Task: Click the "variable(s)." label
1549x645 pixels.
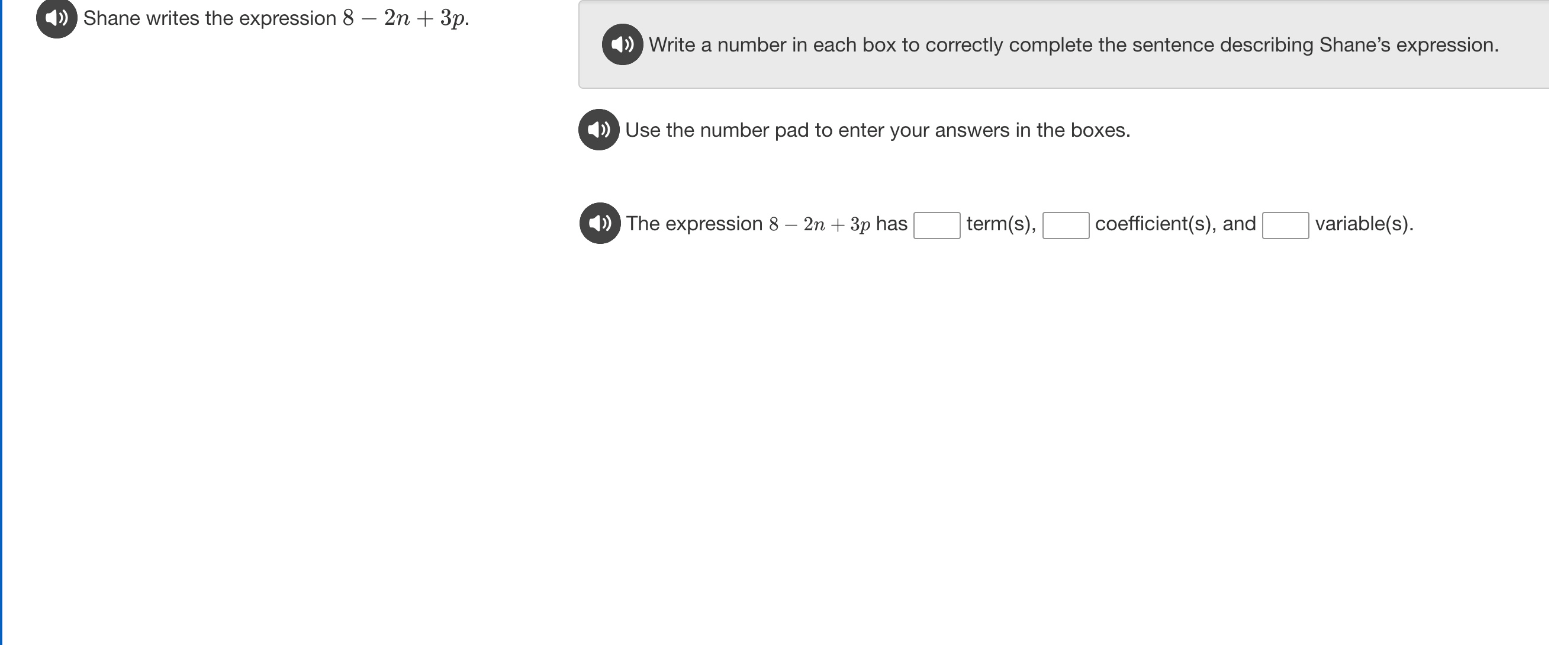Action: pos(1364,224)
